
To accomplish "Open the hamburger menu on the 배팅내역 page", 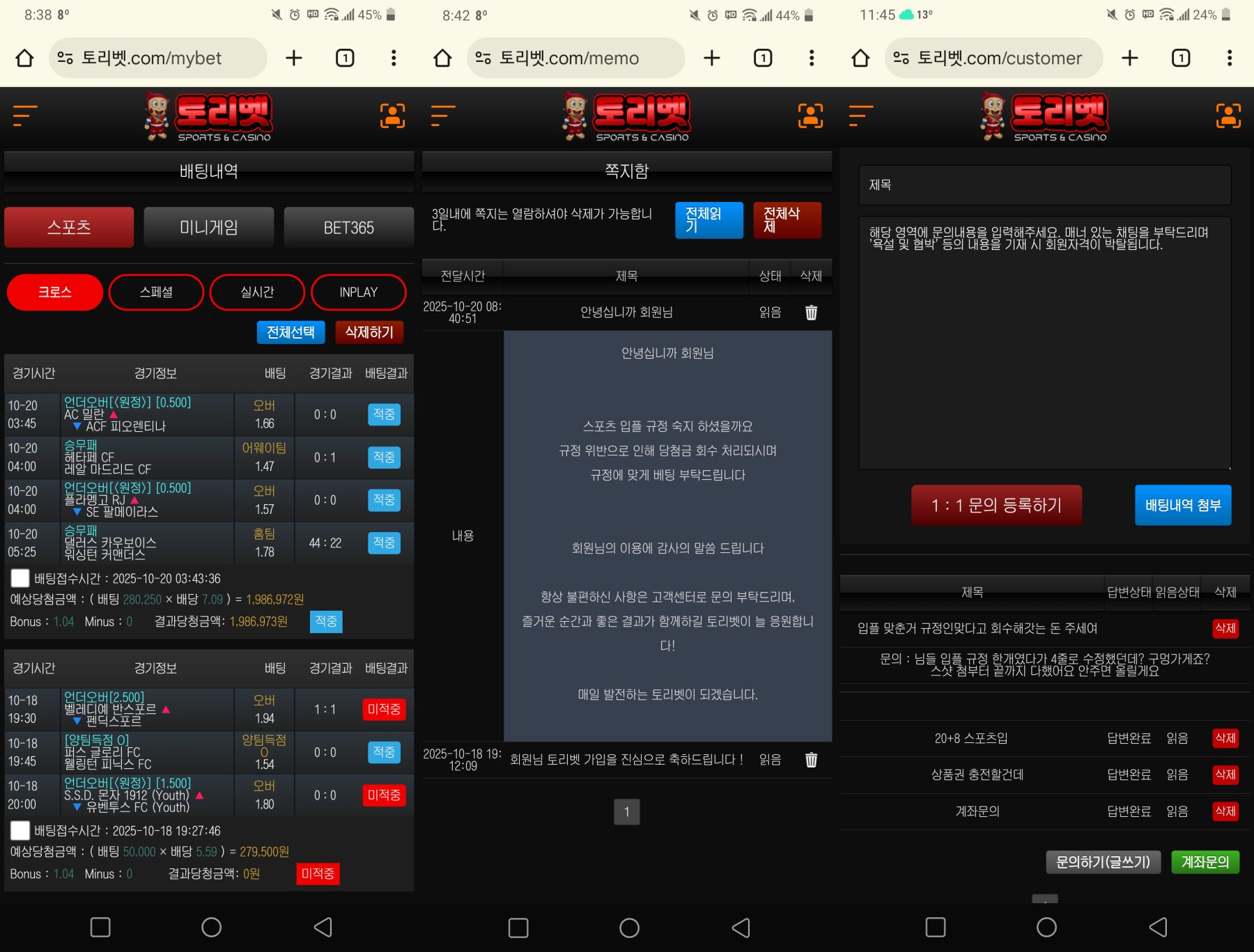I will (22, 116).
